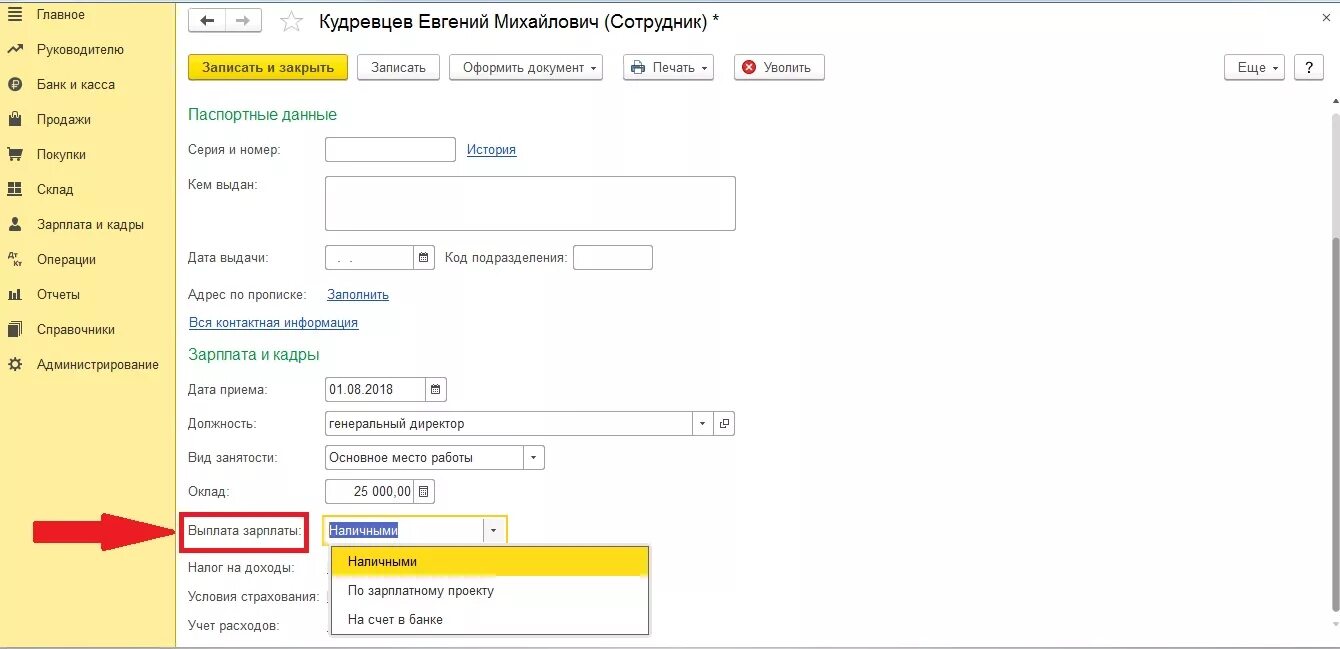Click the Выплата зарплаты field Наличными

pos(404,531)
